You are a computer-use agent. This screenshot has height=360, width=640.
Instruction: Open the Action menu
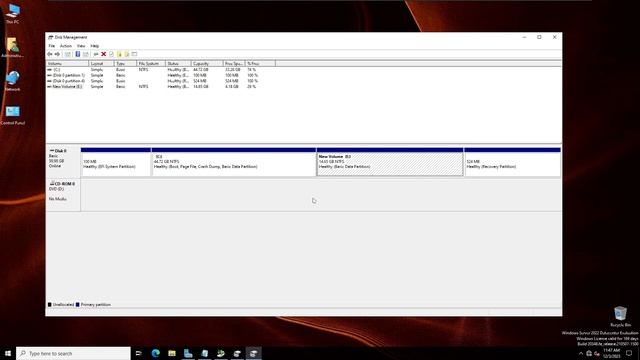pyautogui.click(x=66, y=46)
